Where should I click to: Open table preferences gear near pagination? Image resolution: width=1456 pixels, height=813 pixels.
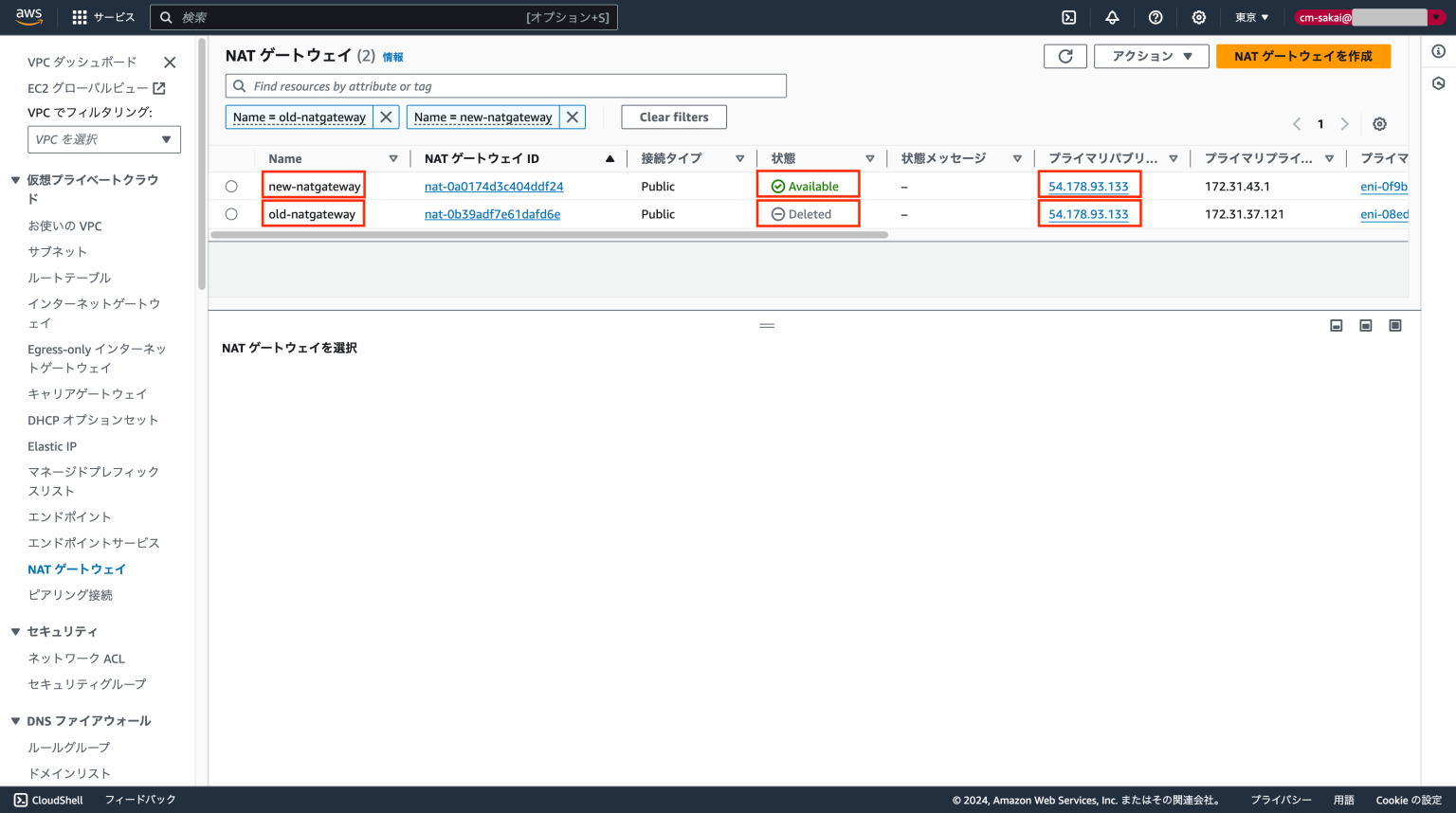point(1379,123)
